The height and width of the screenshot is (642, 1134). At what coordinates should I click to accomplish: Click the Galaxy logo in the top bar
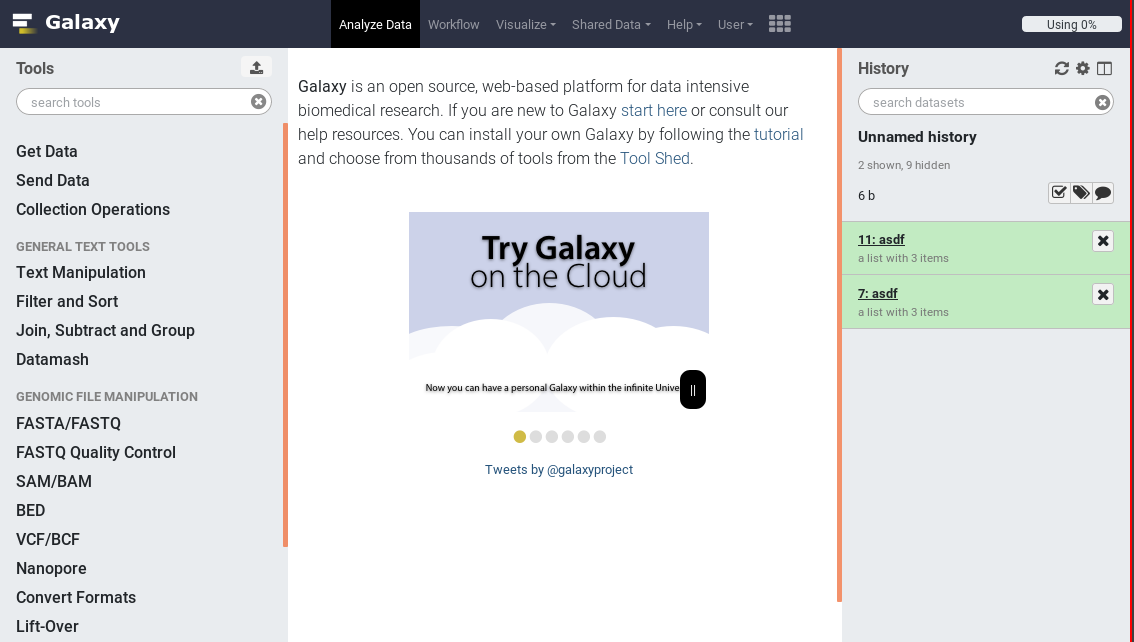(64, 22)
